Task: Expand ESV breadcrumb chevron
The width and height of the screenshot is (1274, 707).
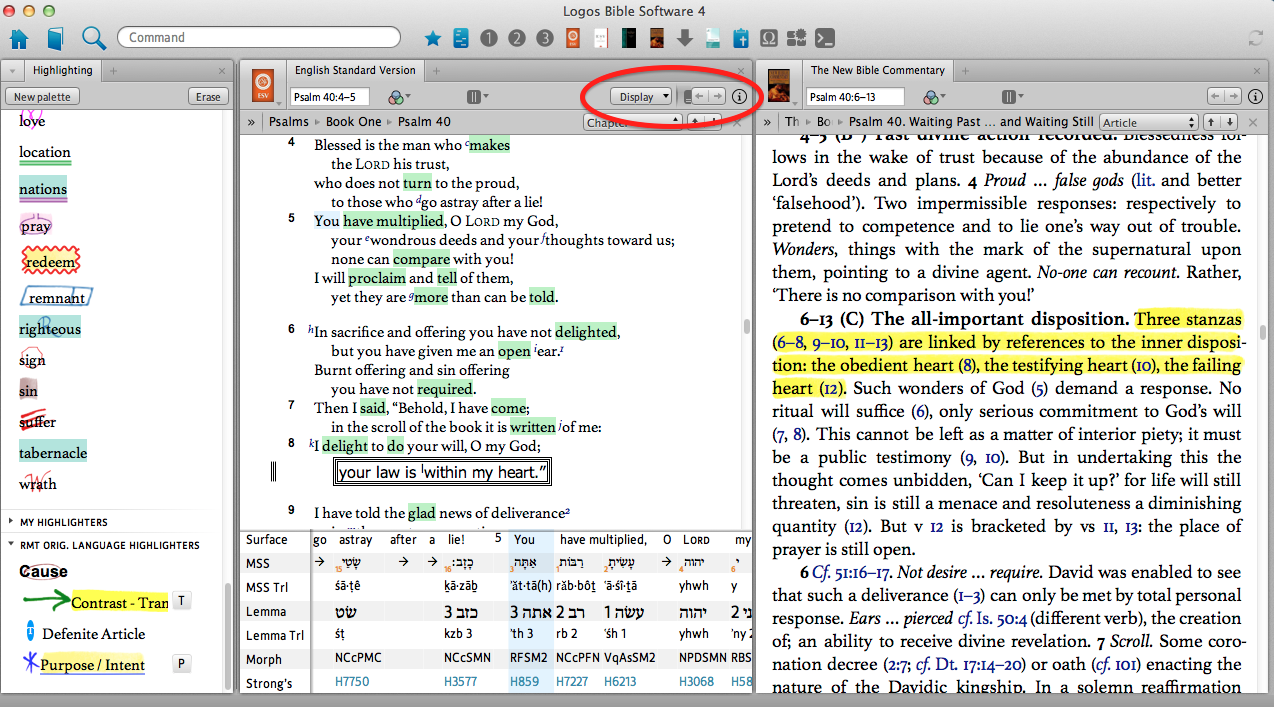Action: point(253,122)
